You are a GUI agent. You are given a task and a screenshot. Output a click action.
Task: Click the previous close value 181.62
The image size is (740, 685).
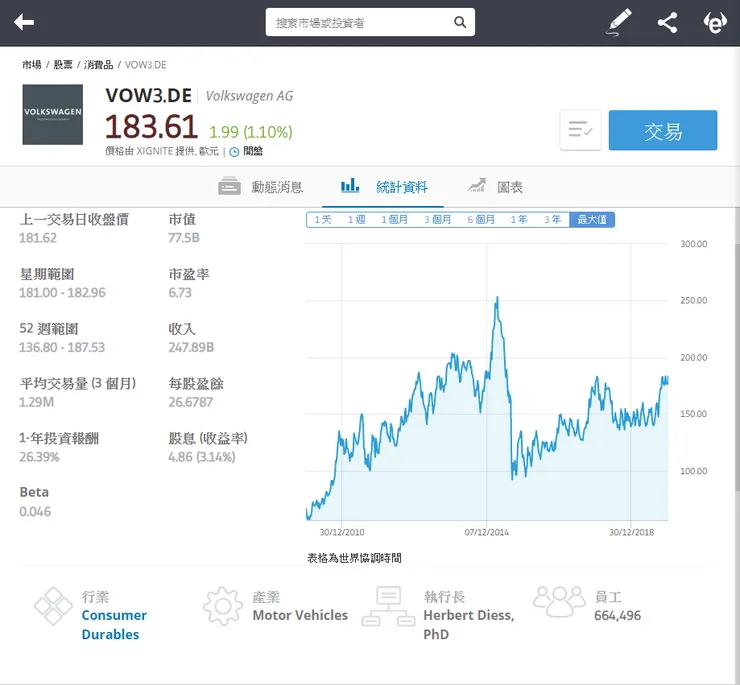[x=38, y=237]
